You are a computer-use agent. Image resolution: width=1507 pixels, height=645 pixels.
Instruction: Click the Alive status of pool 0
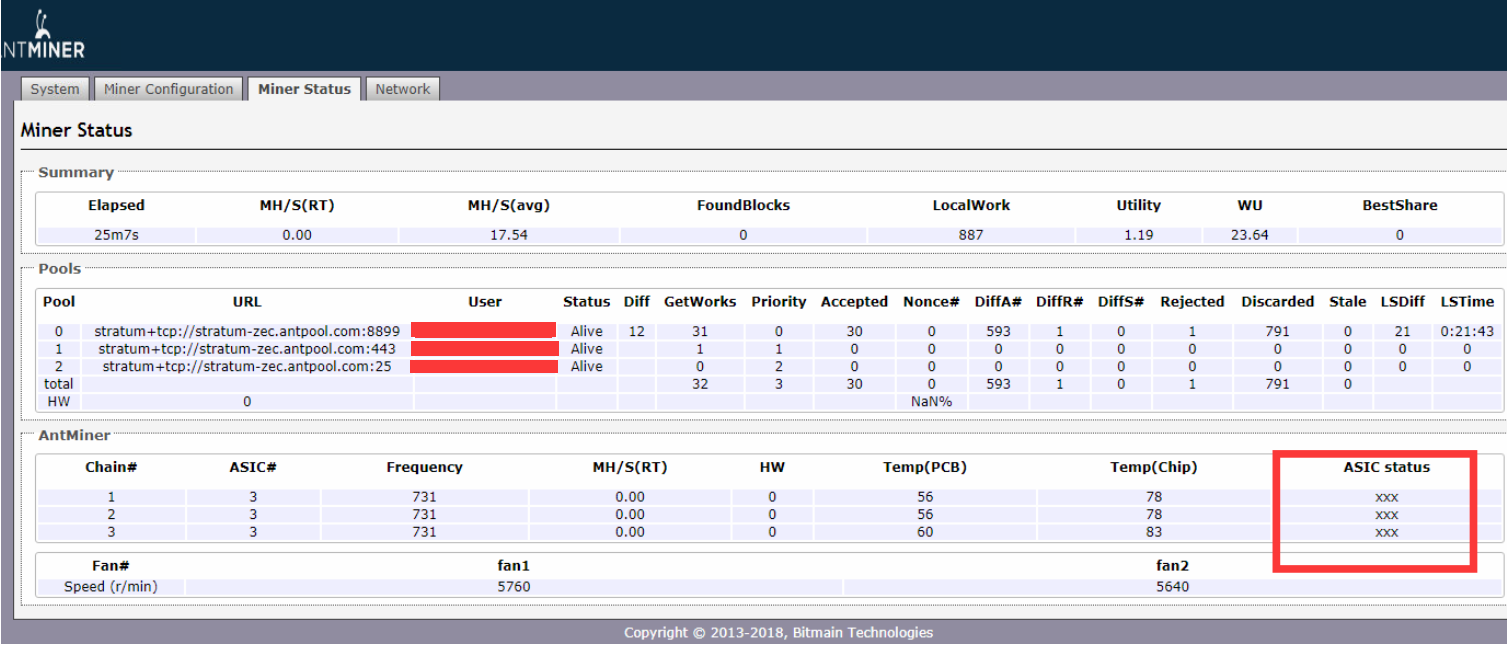pos(587,331)
